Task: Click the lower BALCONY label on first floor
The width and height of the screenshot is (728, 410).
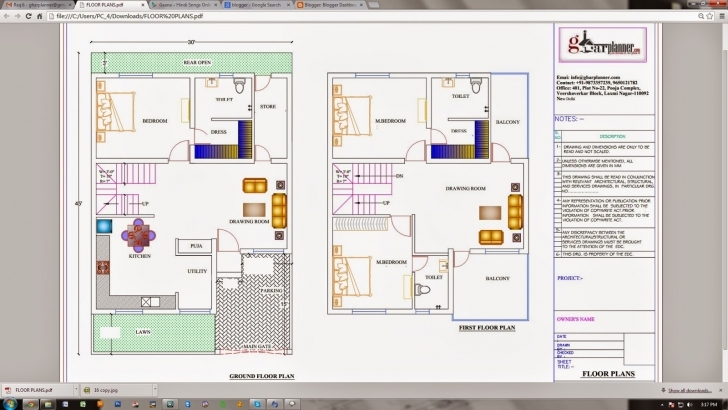Action: [x=498, y=278]
